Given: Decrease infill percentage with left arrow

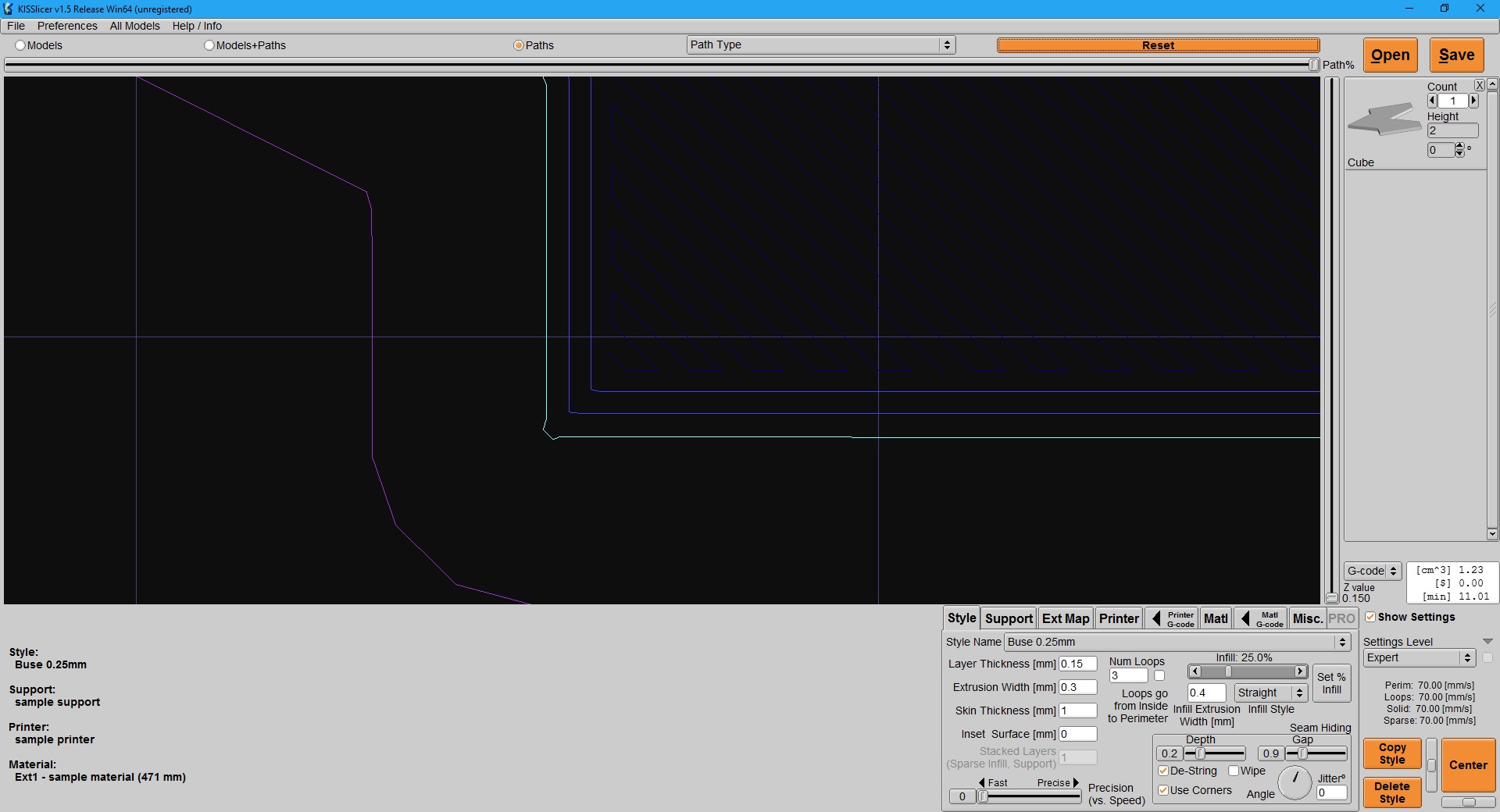Looking at the screenshot, I should 1195,671.
